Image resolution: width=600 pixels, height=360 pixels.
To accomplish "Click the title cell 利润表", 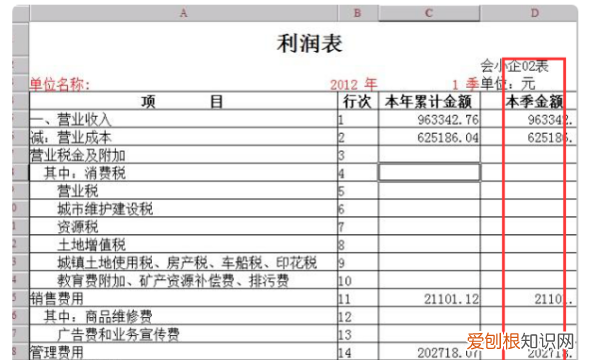I will coord(310,43).
